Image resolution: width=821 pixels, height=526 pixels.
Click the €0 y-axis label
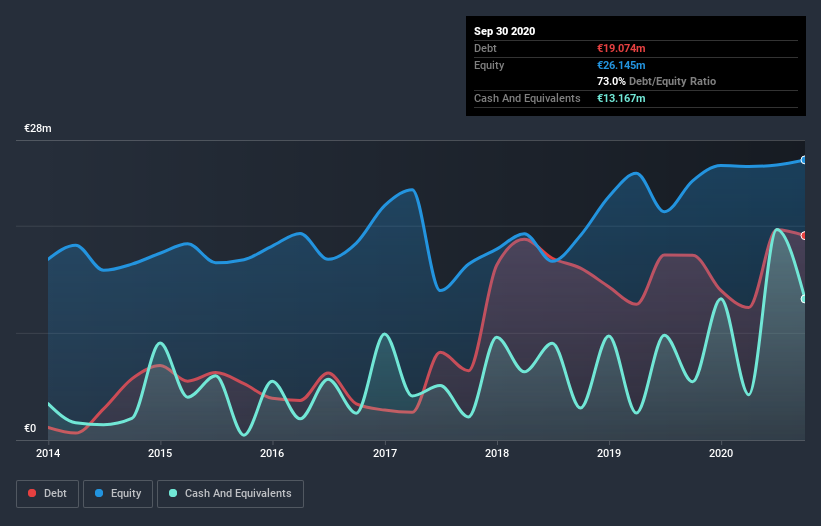(30, 428)
